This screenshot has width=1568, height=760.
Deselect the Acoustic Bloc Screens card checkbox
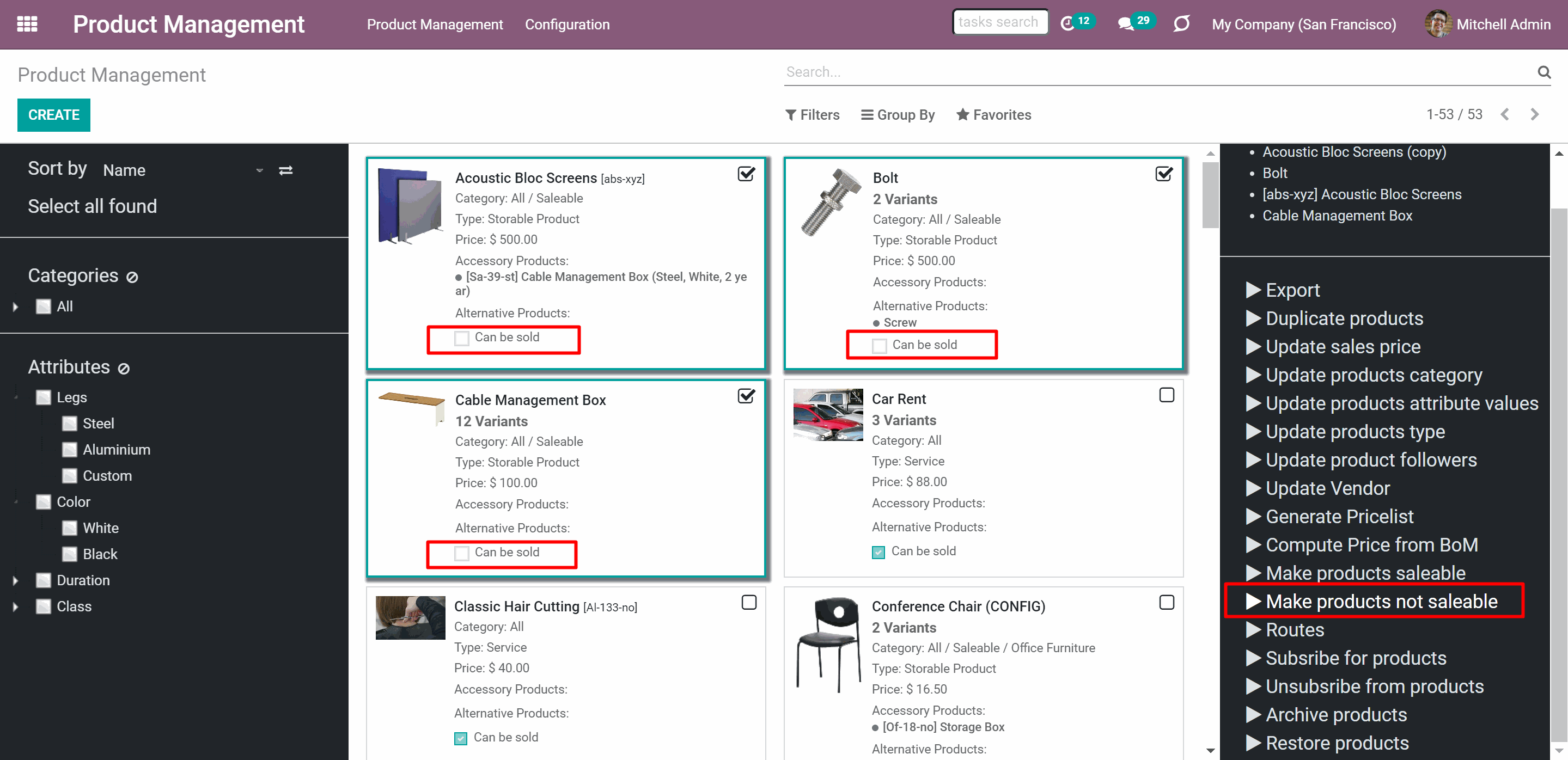746,174
